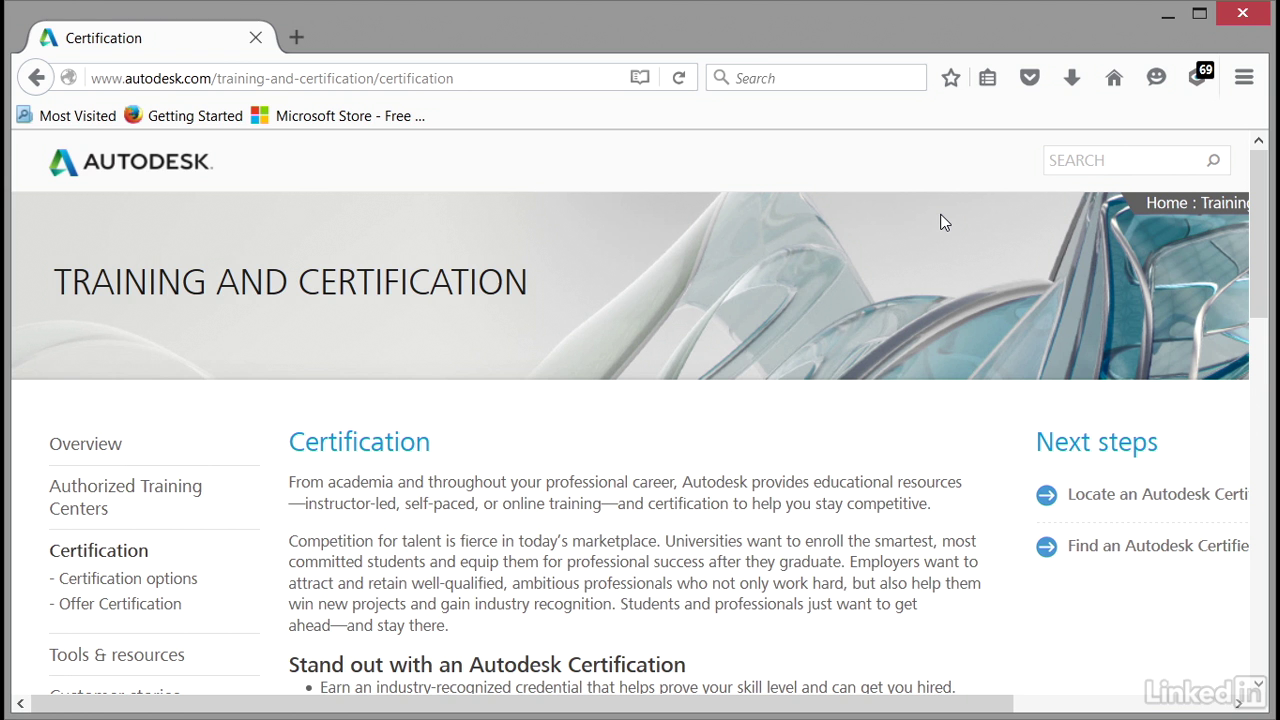Image resolution: width=1280 pixels, height=720 pixels.
Task: Click the Autodesk logo
Action: pos(131,162)
